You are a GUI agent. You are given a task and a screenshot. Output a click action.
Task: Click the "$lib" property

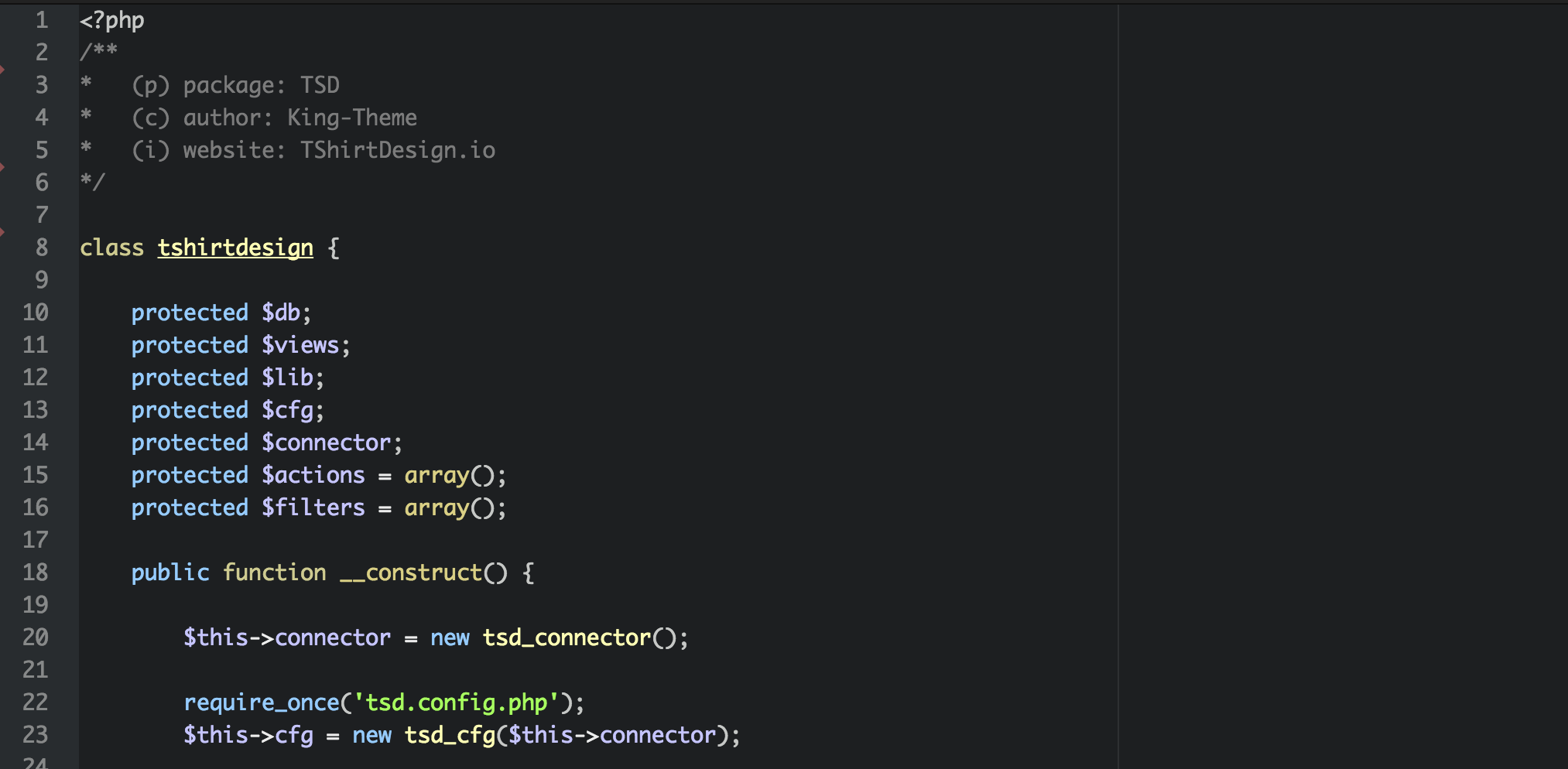click(288, 378)
